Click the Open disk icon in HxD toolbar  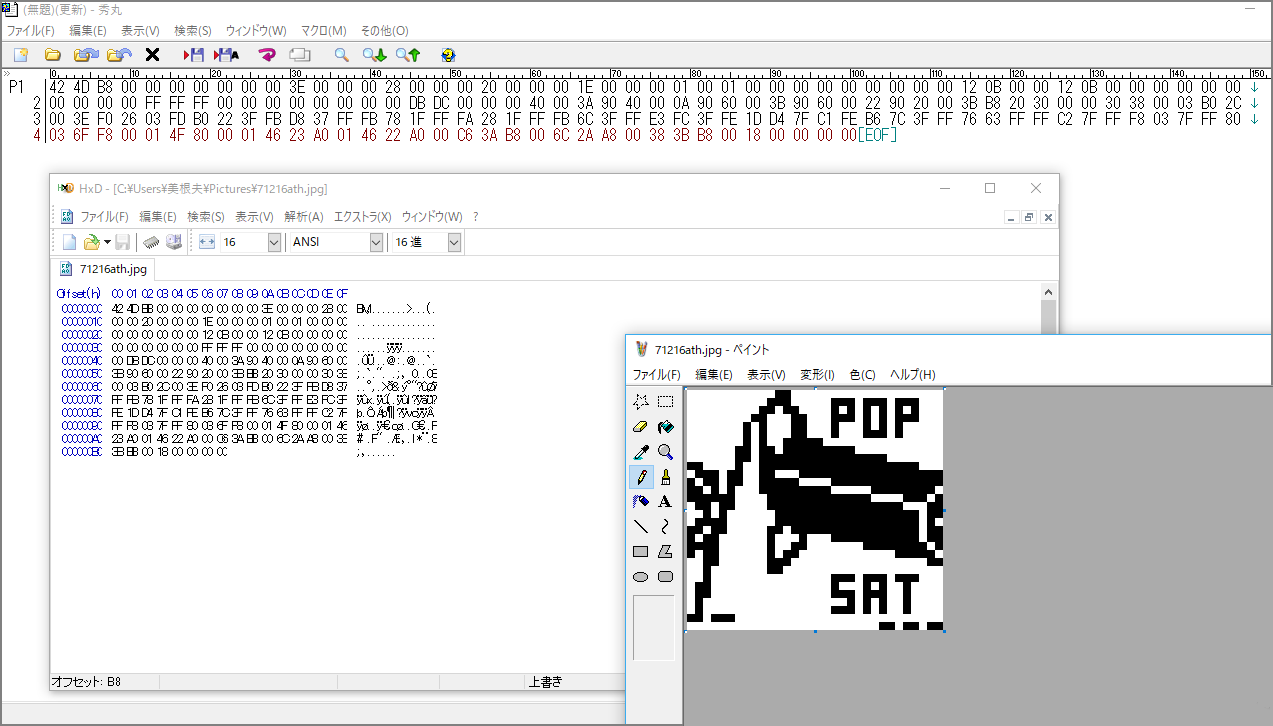173,242
